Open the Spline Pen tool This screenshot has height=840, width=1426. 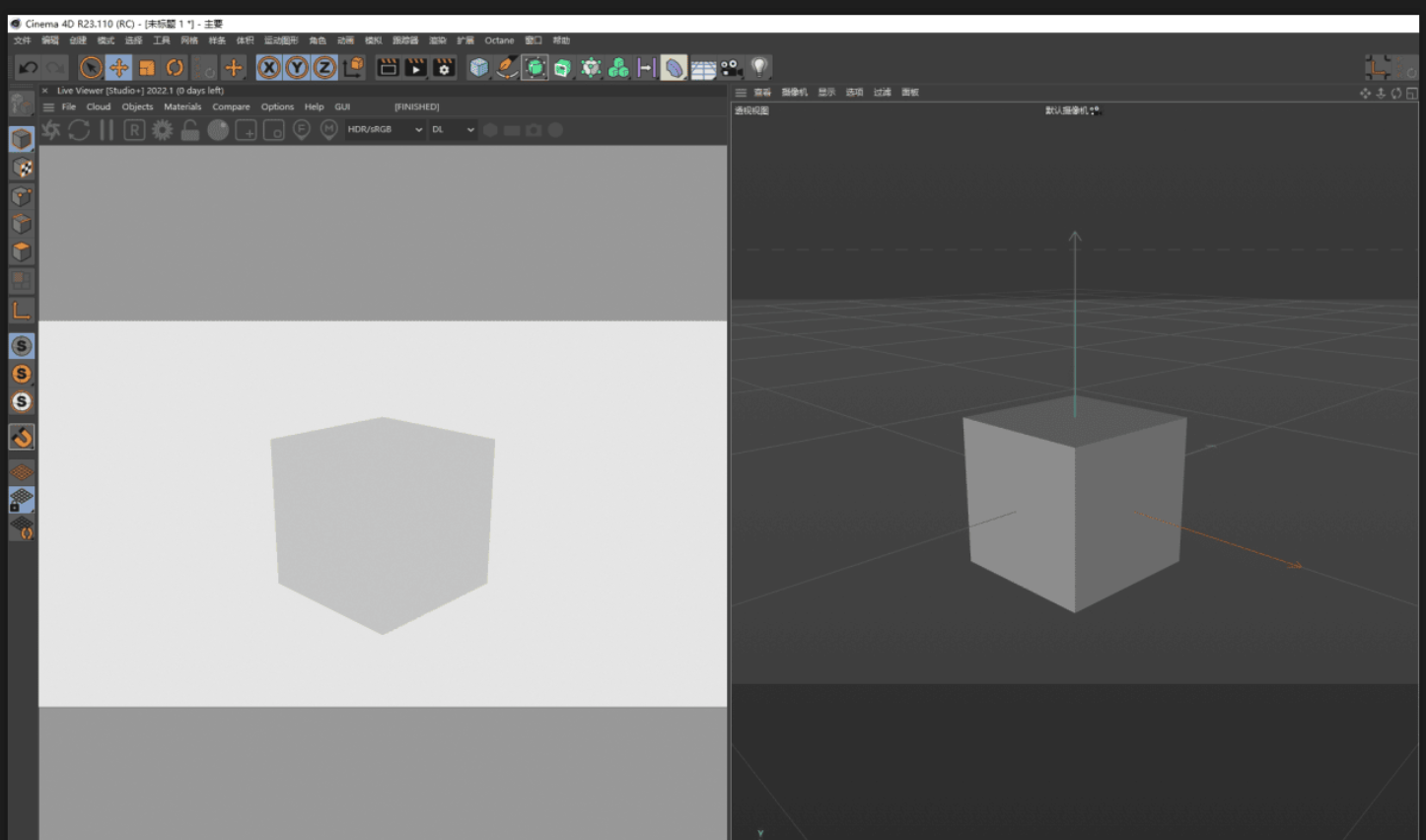point(507,67)
